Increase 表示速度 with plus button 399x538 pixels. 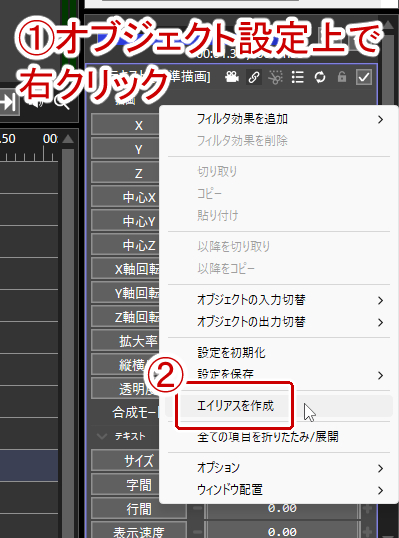click(367, 531)
